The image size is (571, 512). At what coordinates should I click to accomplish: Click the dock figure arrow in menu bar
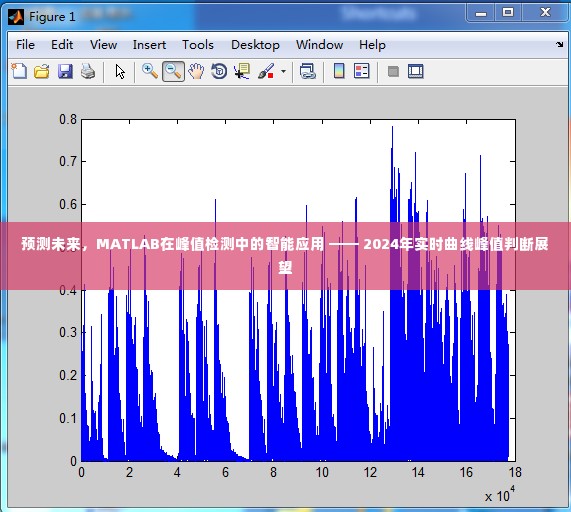tap(559, 44)
